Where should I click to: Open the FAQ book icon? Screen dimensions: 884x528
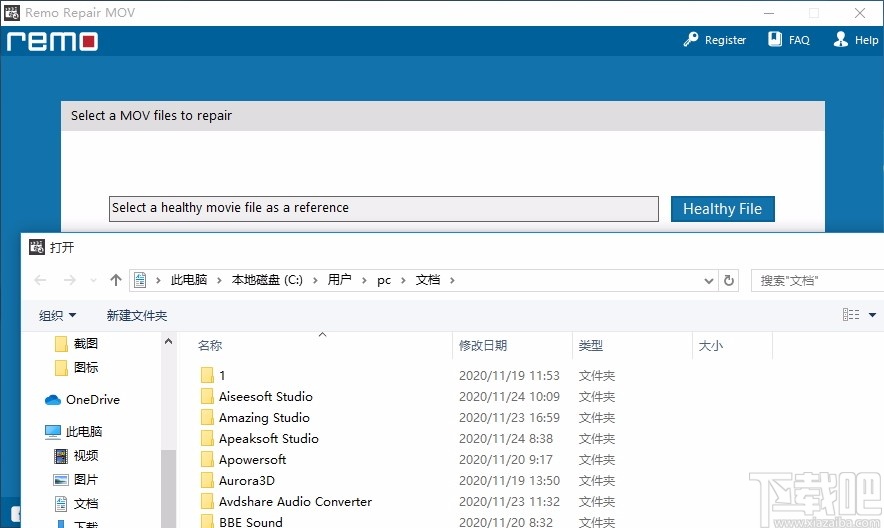click(775, 39)
